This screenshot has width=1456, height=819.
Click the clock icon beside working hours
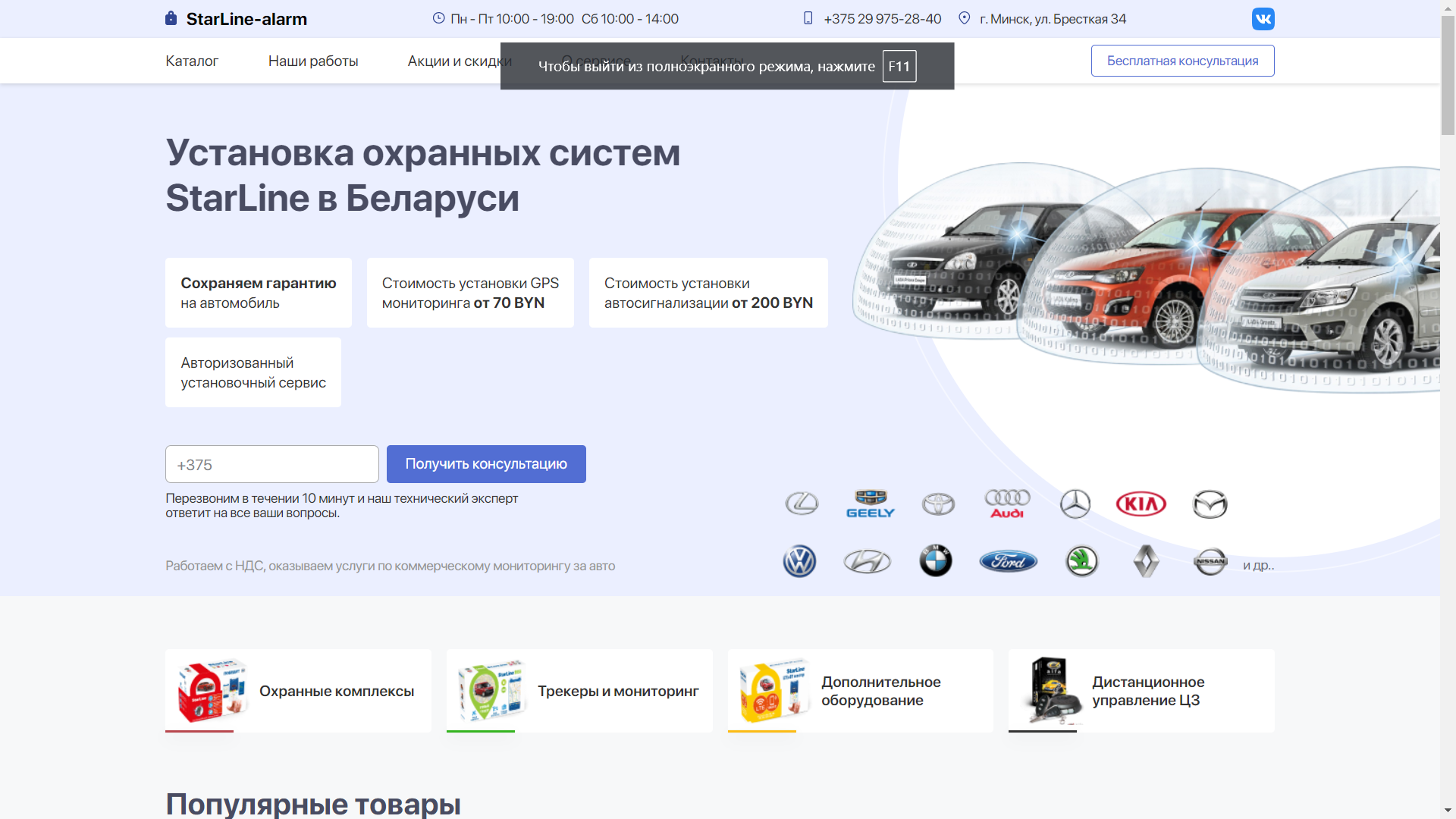[438, 18]
